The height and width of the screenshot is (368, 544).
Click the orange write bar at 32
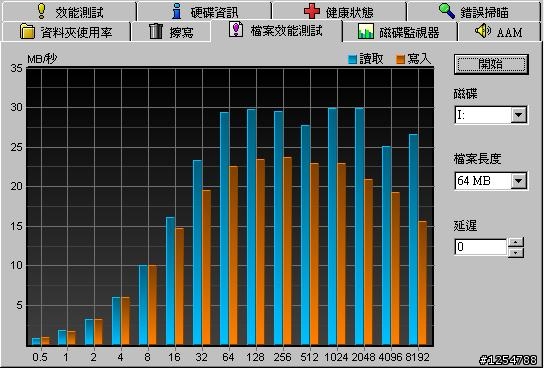pos(206,267)
